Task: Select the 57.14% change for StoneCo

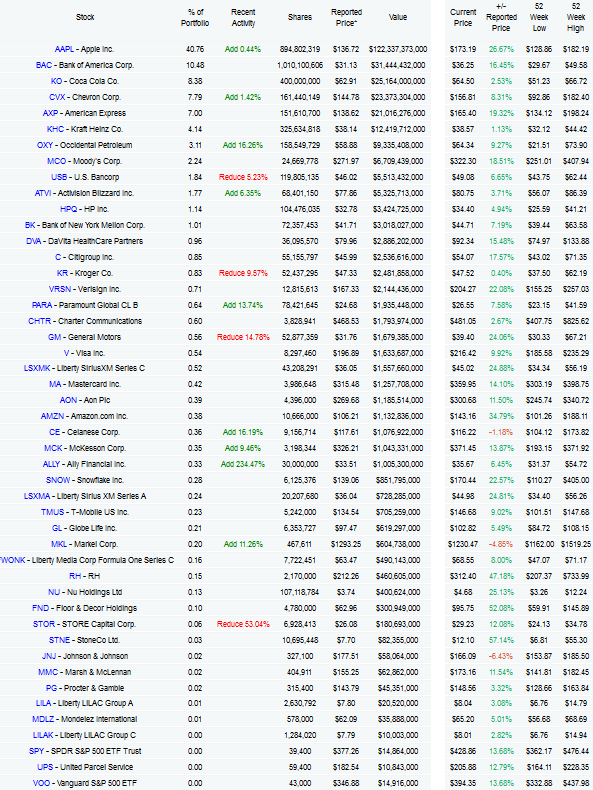Action: point(501,640)
